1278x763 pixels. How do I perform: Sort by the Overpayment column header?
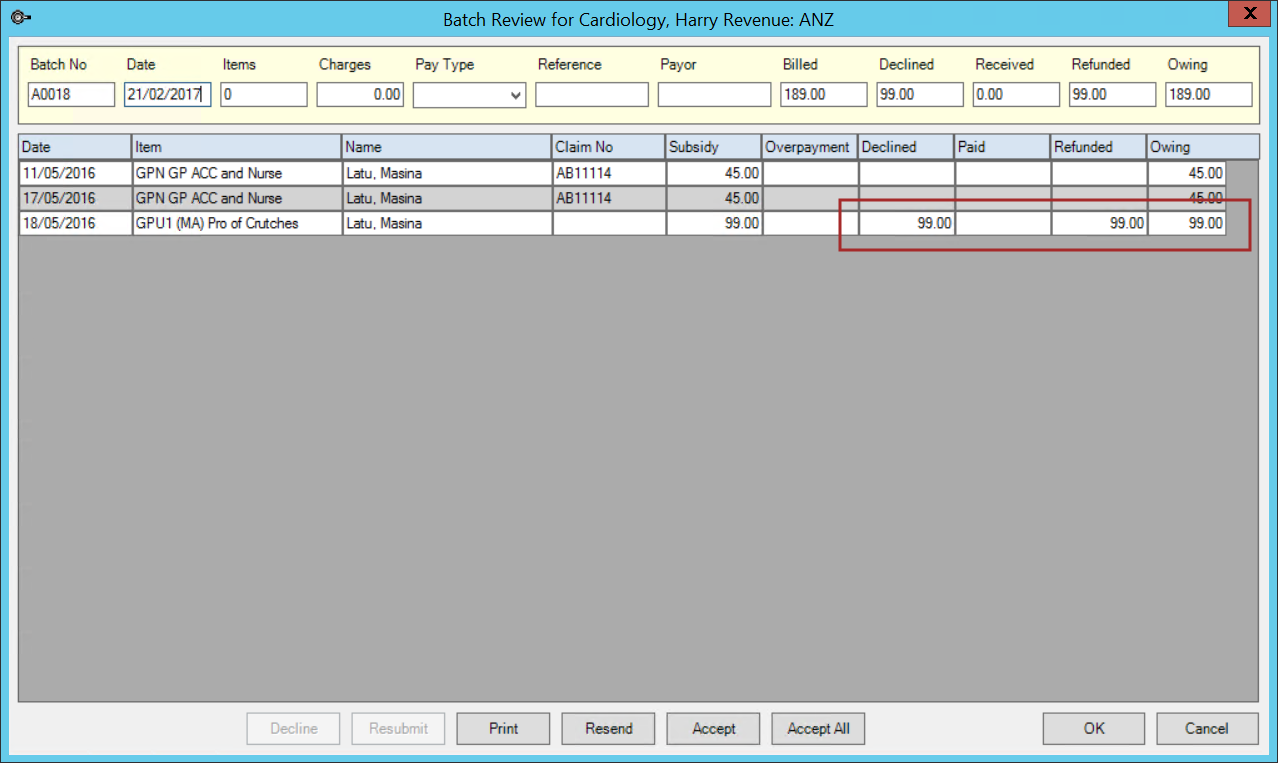tap(810, 147)
